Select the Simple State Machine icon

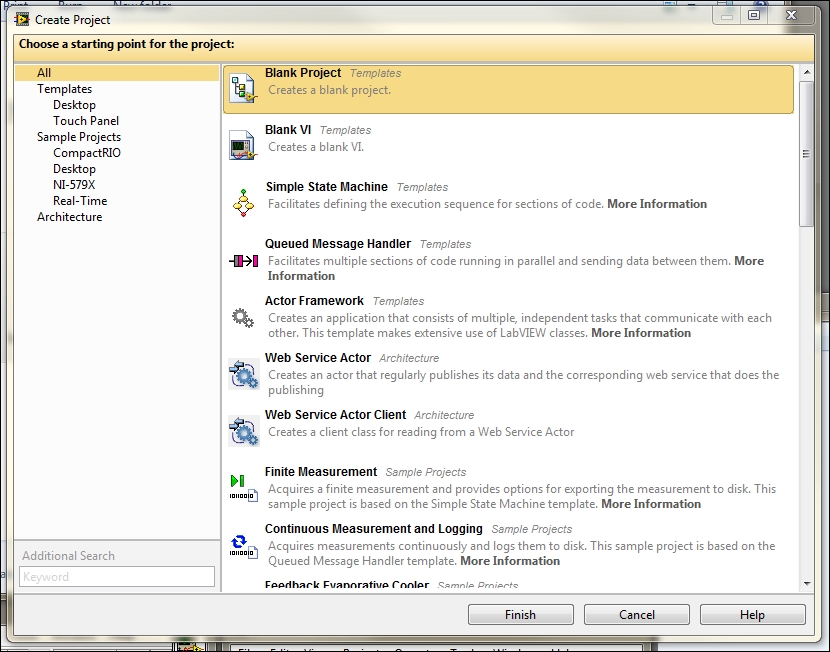point(243,203)
